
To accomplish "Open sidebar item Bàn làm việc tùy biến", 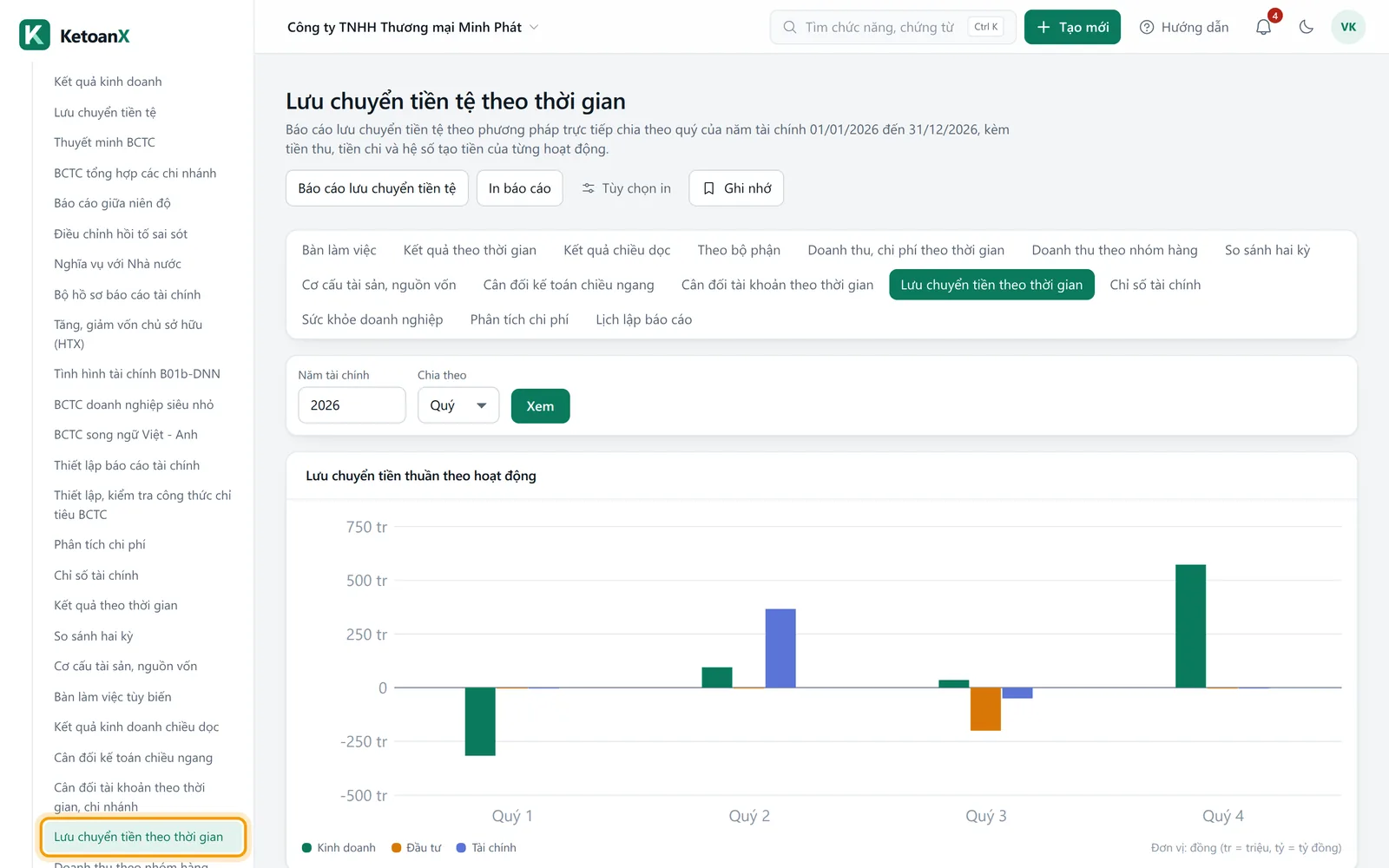I will point(113,697).
